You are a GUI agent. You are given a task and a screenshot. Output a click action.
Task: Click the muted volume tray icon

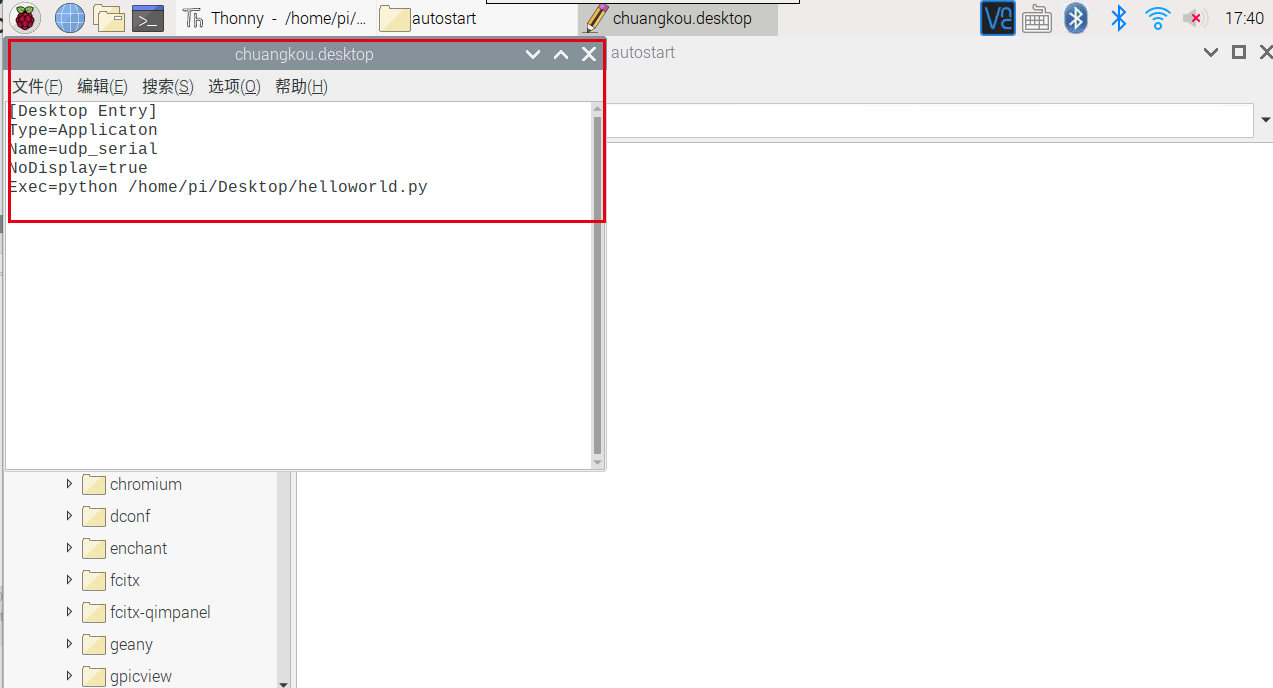point(1193,18)
